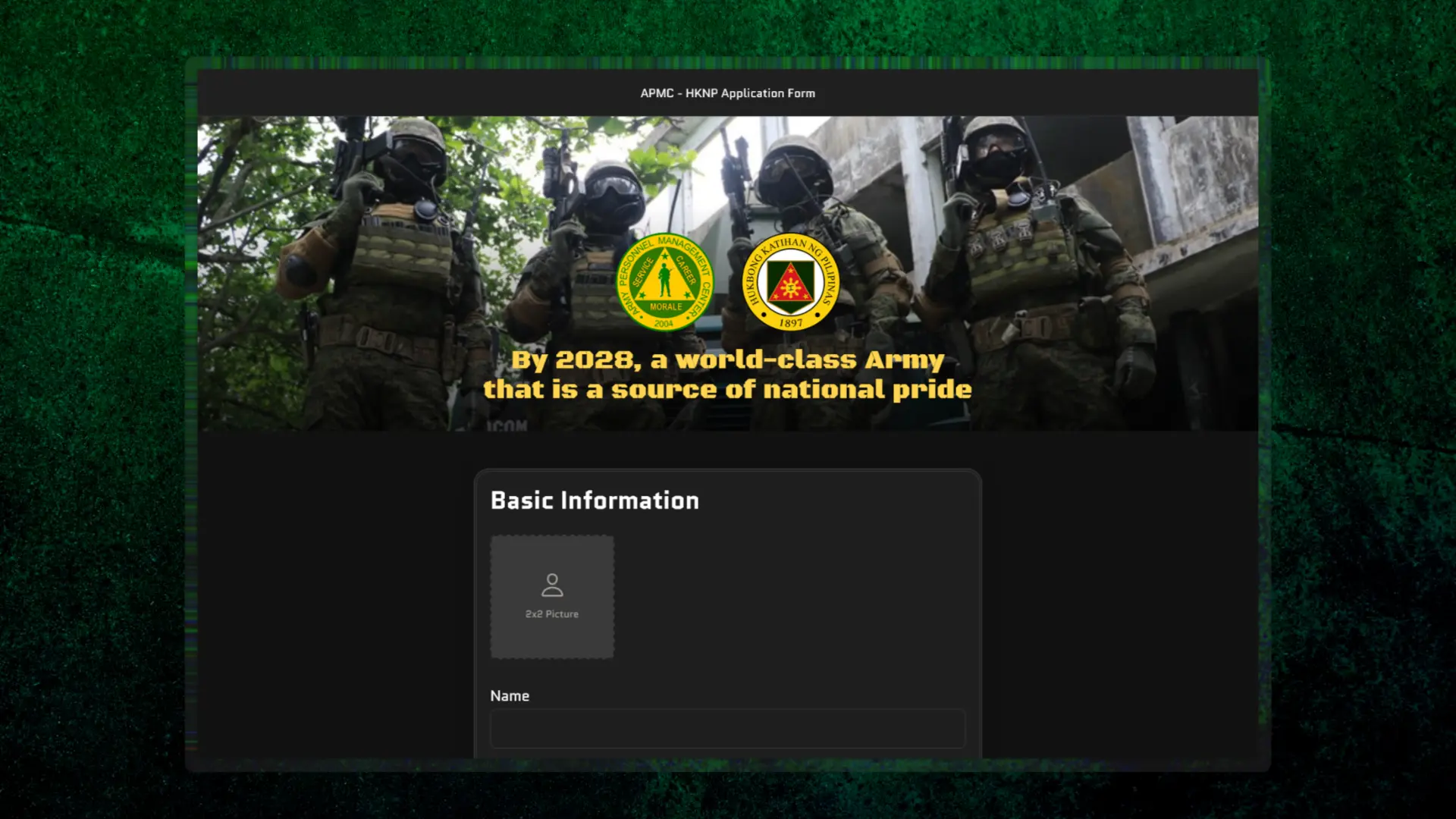
Task: Focus the Name text input field
Action: tap(727, 729)
